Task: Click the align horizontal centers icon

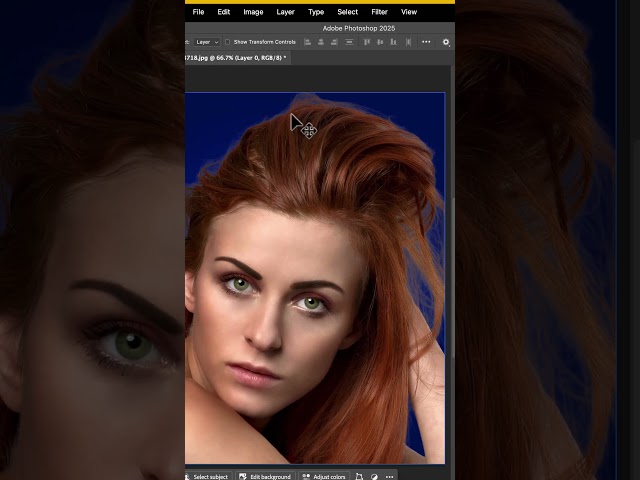Action: (321, 42)
